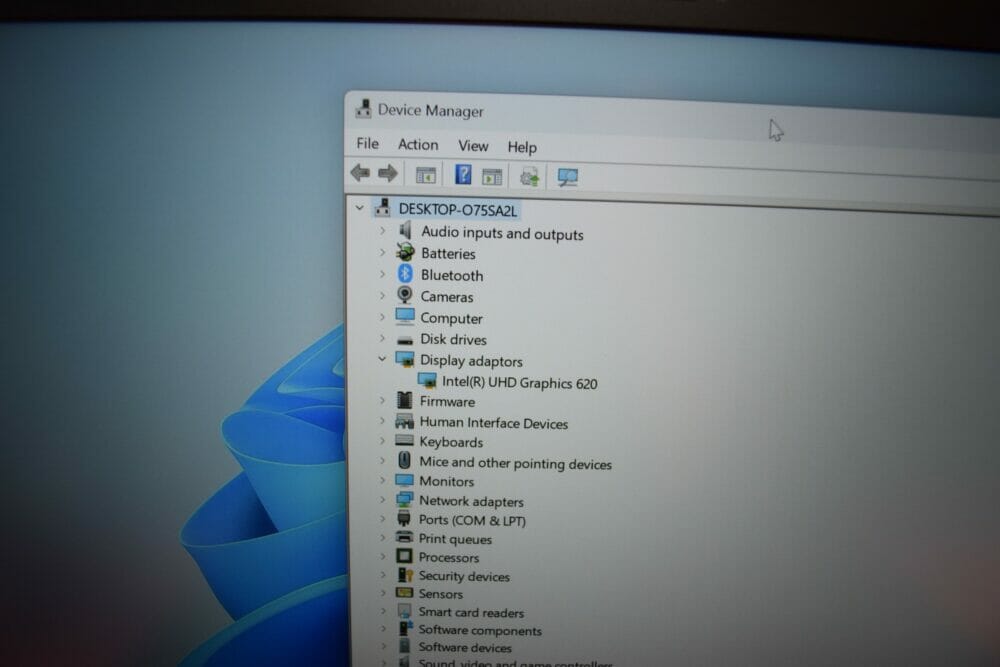The image size is (1000, 667).
Task: Select the Software components label
Action: (x=480, y=630)
